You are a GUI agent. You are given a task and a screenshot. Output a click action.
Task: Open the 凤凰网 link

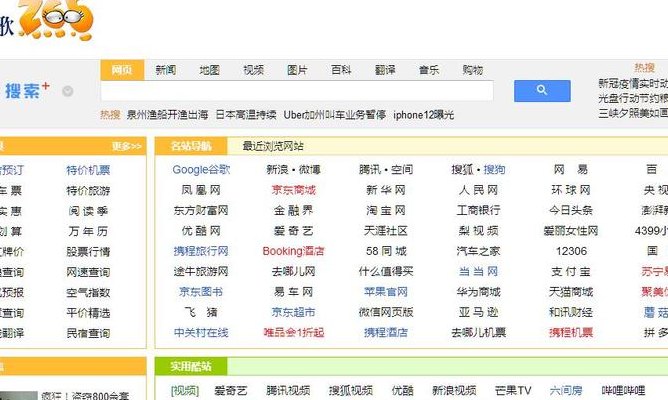pyautogui.click(x=201, y=190)
